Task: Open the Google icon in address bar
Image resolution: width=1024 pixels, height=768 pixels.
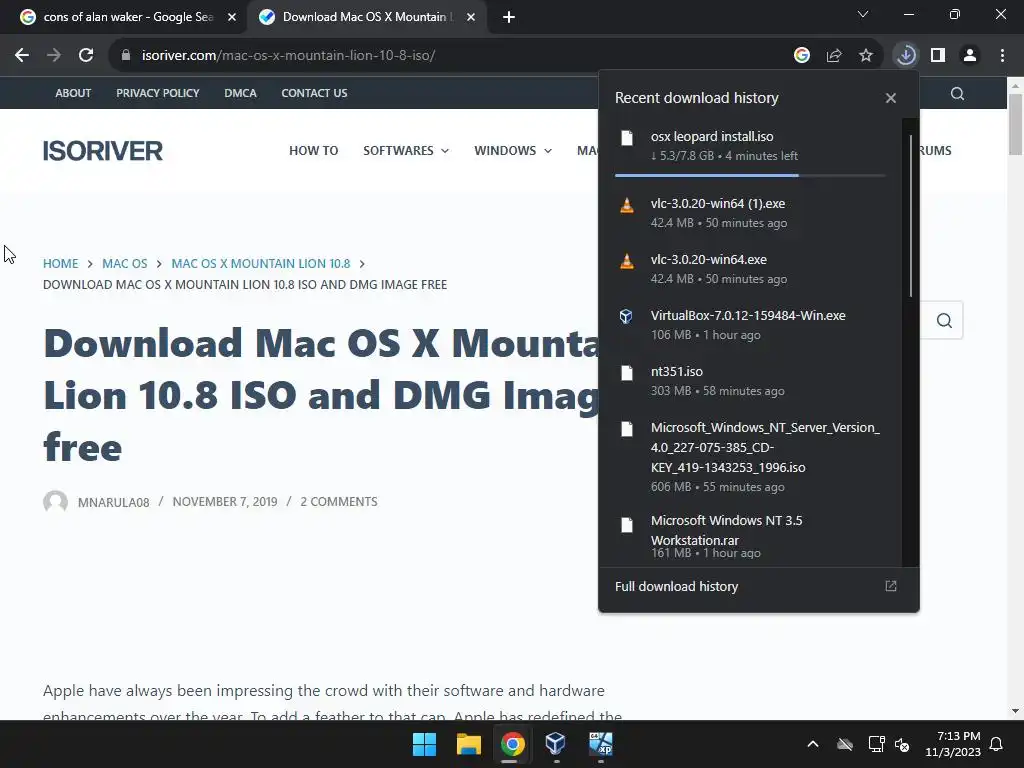Action: 802,56
